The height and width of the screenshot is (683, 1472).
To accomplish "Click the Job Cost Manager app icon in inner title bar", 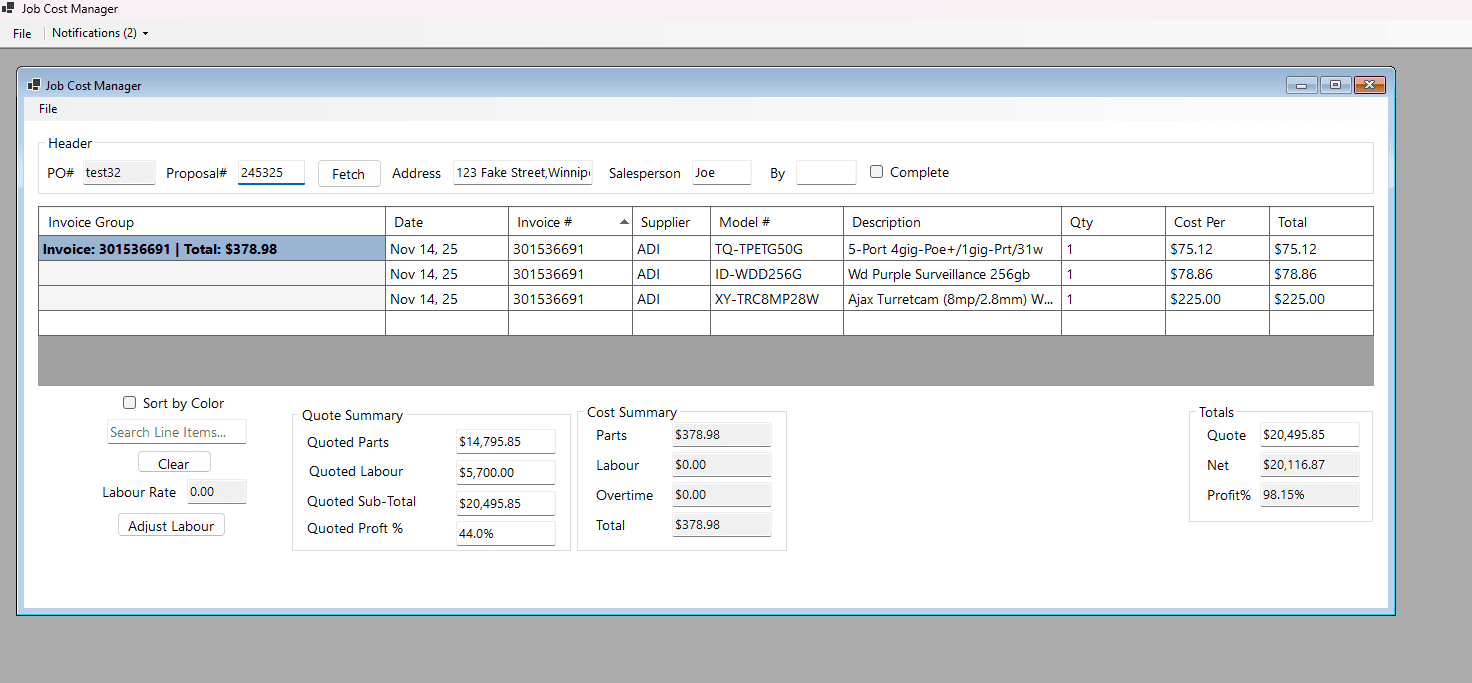I will pos(34,86).
